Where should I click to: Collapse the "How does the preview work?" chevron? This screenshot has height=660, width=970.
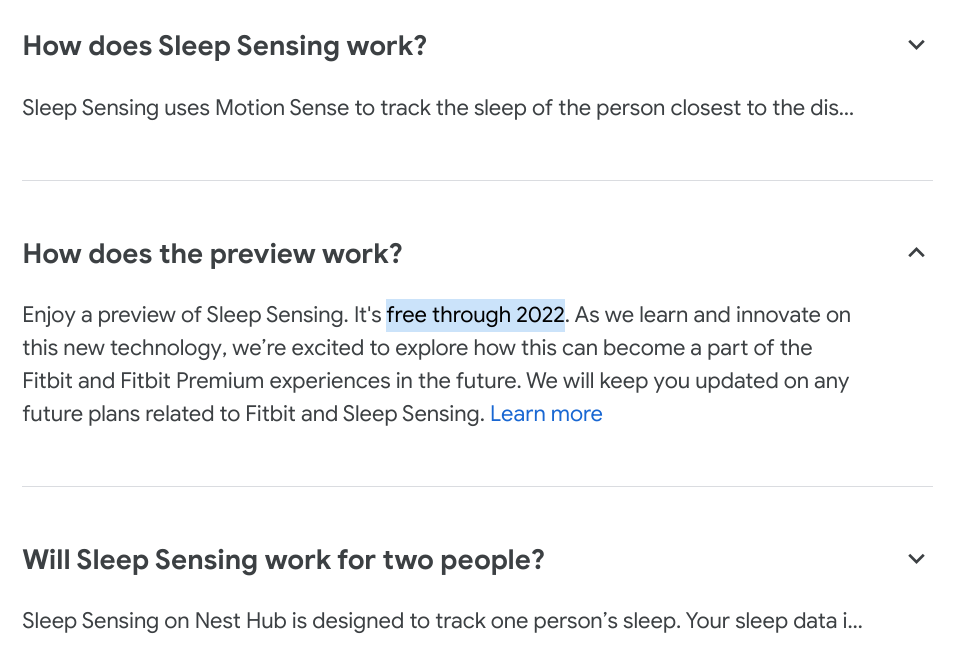coord(916,253)
